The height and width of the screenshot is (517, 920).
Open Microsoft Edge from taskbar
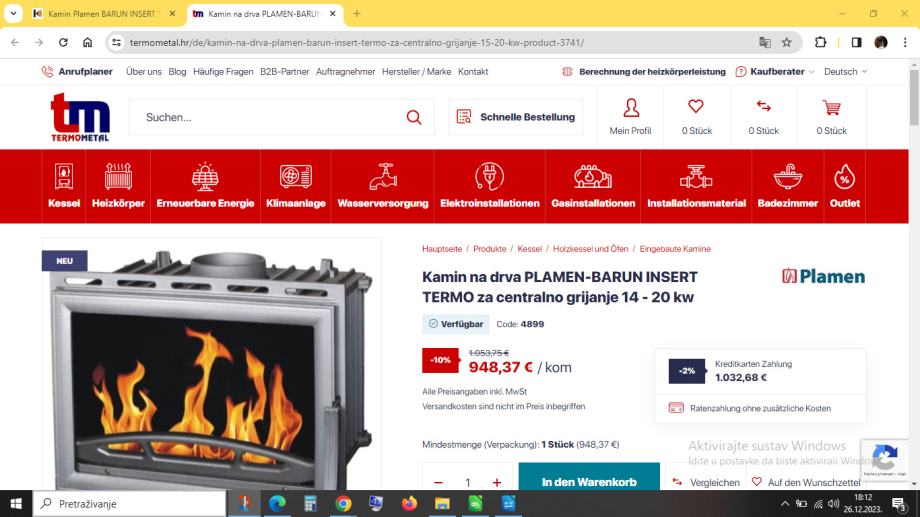pyautogui.click(x=278, y=504)
